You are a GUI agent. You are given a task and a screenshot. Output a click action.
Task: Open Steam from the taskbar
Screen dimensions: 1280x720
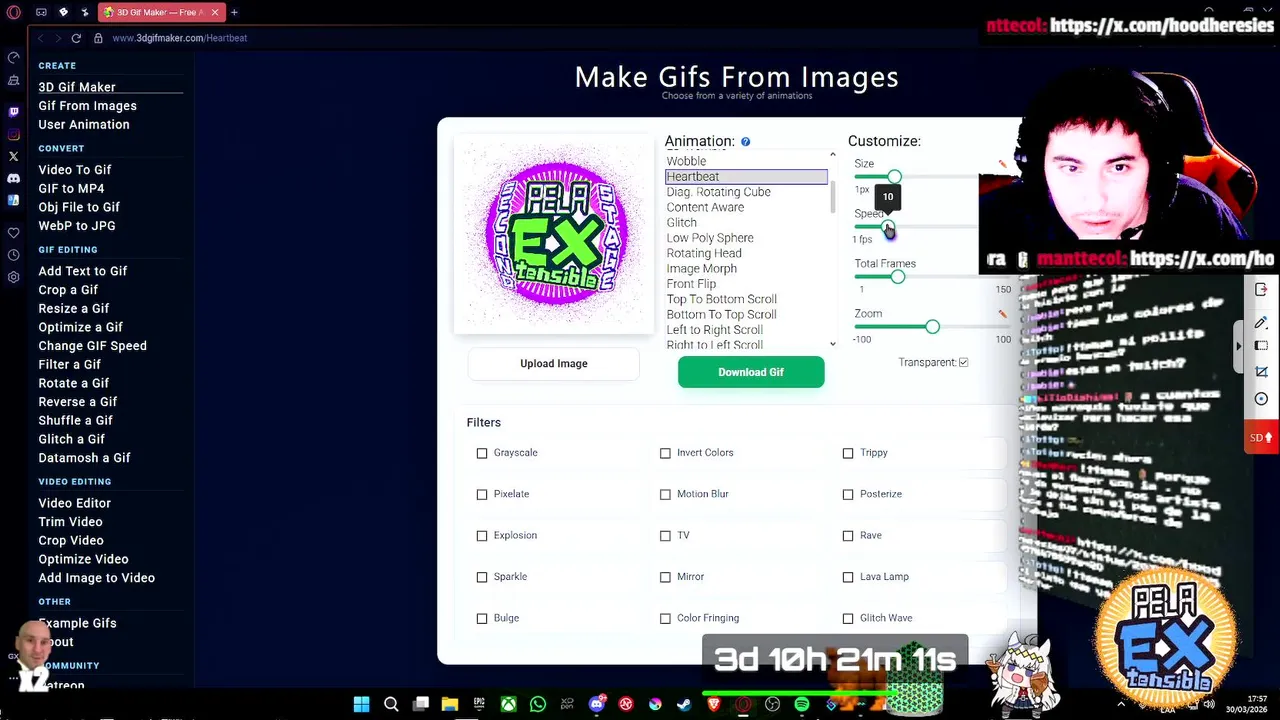coord(684,704)
